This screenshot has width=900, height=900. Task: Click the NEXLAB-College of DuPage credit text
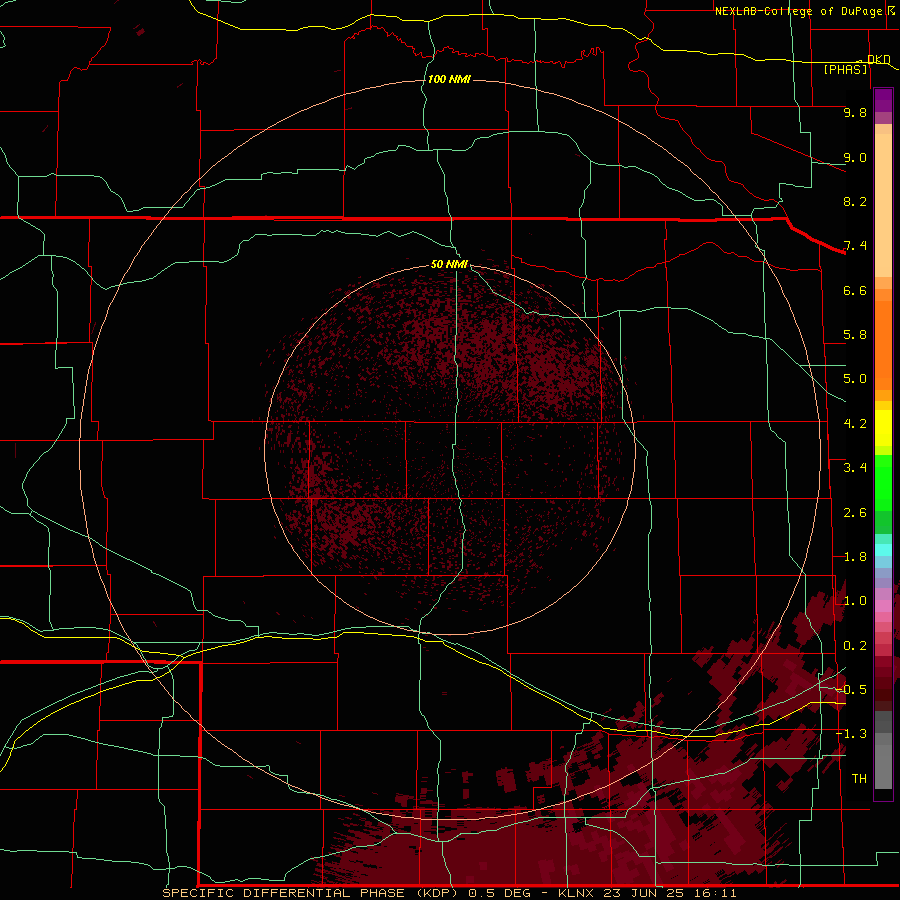pos(798,11)
